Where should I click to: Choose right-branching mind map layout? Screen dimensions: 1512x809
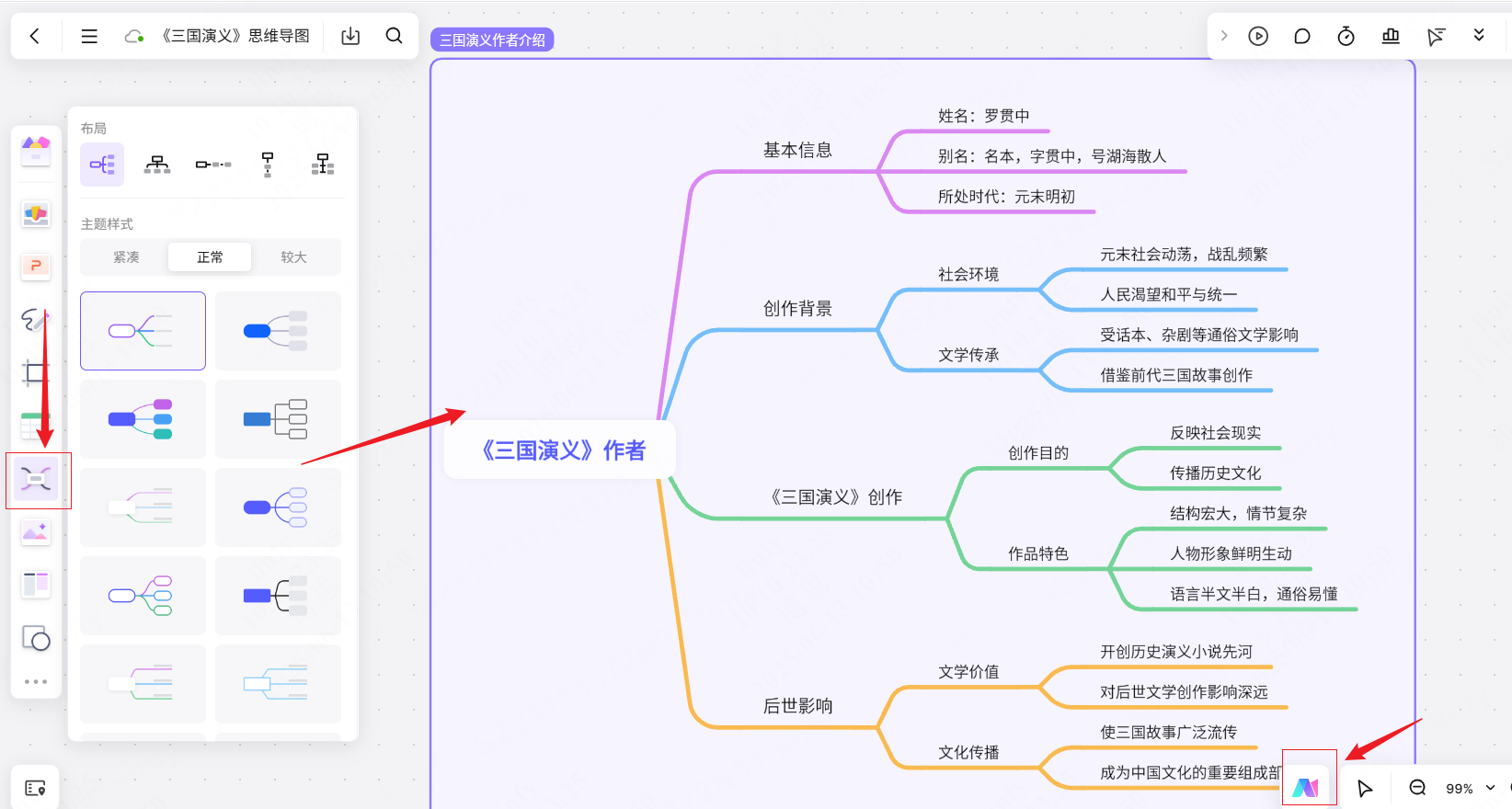click(x=102, y=165)
